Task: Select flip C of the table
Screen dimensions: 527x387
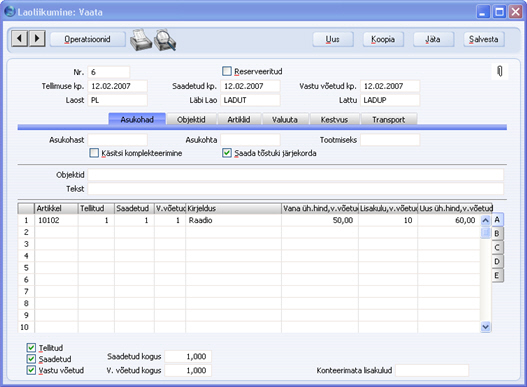Action: pos(497,247)
